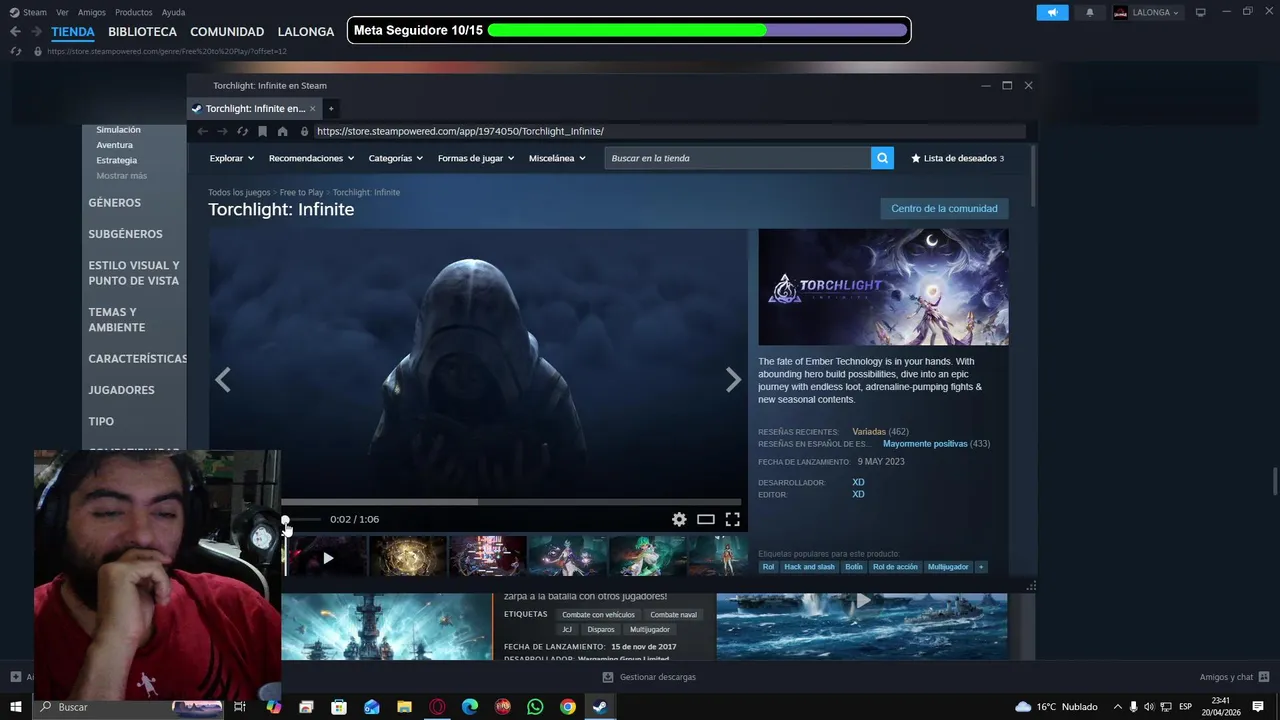Go forward in main Steam window
The image size is (1280, 720).
[x=38, y=31]
